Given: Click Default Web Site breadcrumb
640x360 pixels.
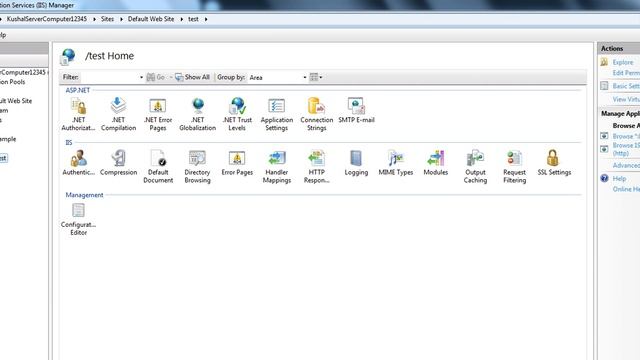Looking at the screenshot, I should (151, 19).
